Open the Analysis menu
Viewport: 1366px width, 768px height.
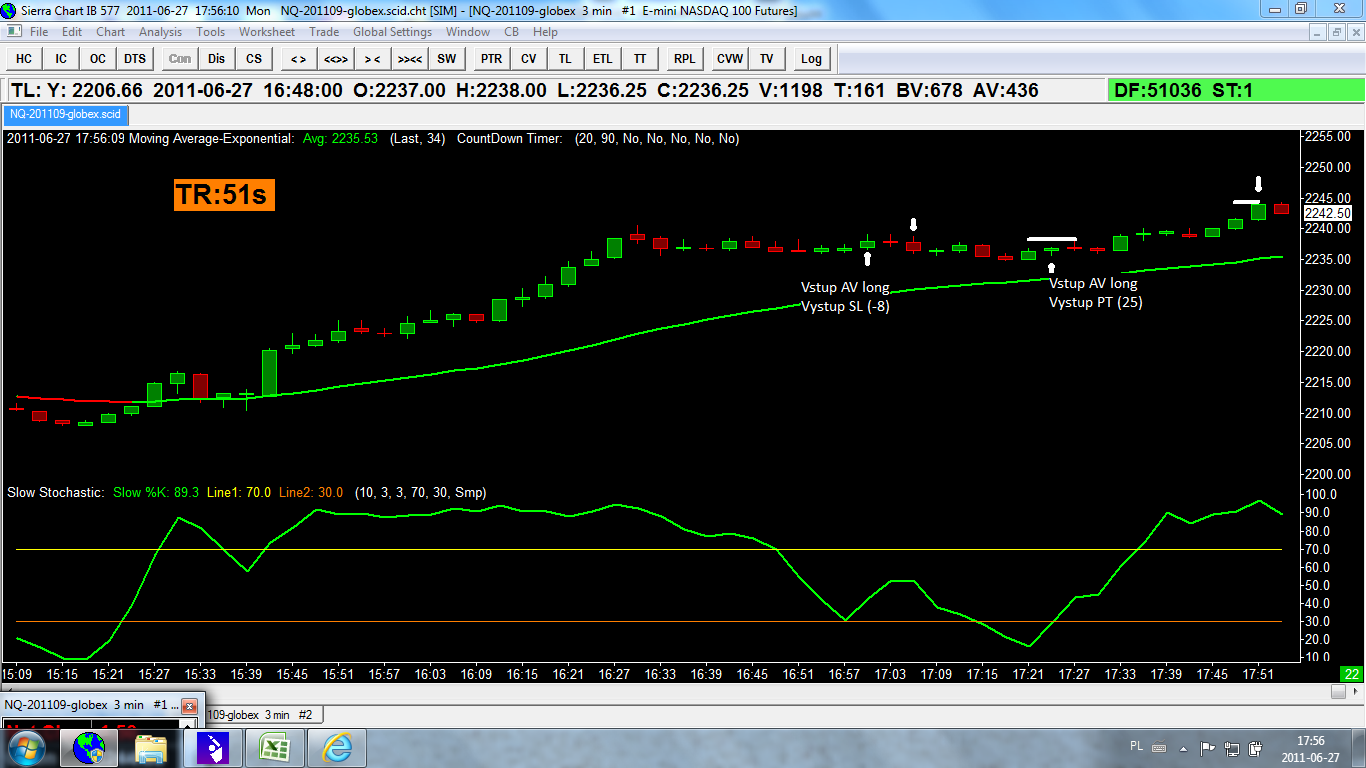161,32
